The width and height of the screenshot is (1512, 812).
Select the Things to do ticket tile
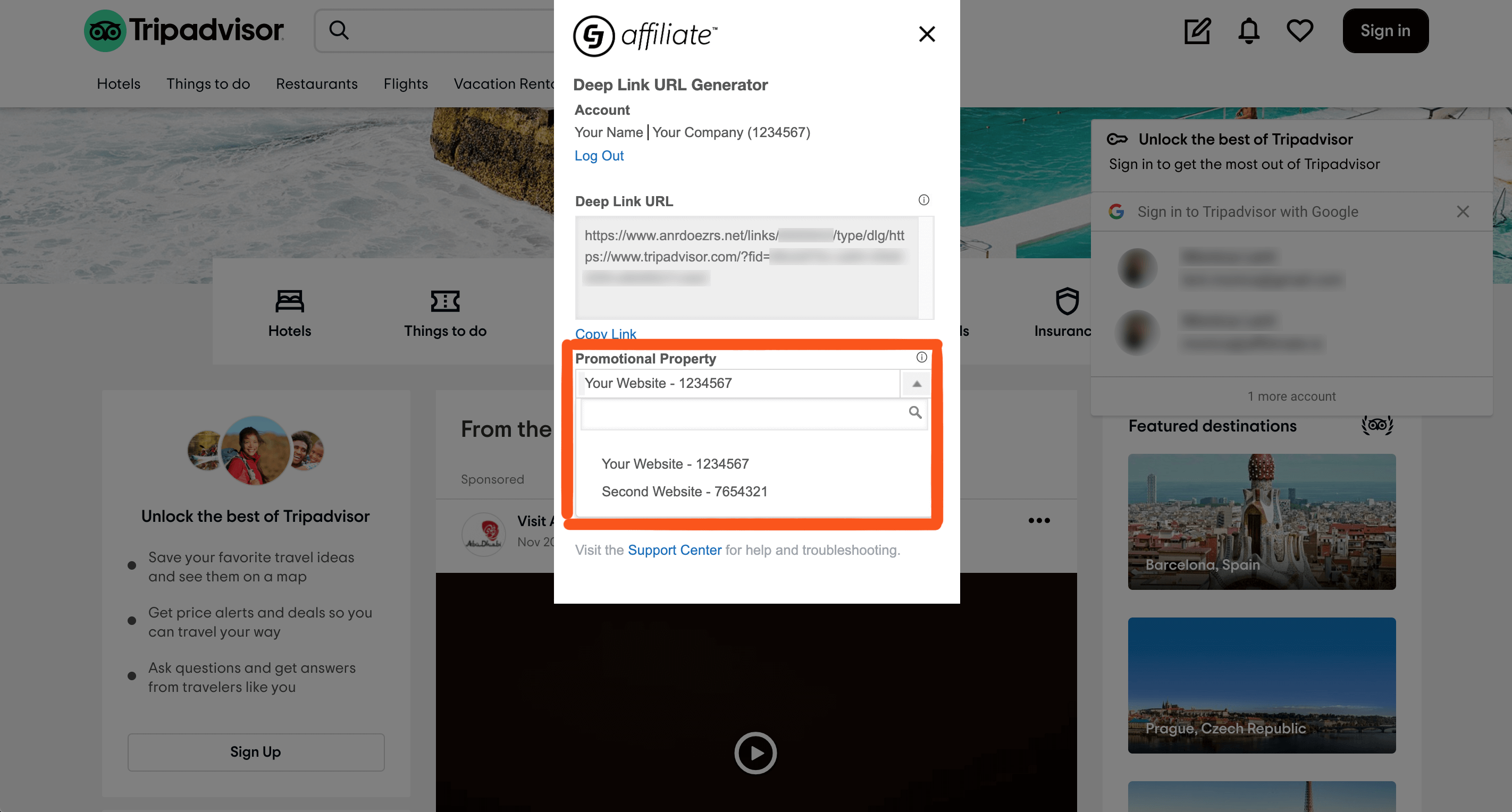(445, 314)
